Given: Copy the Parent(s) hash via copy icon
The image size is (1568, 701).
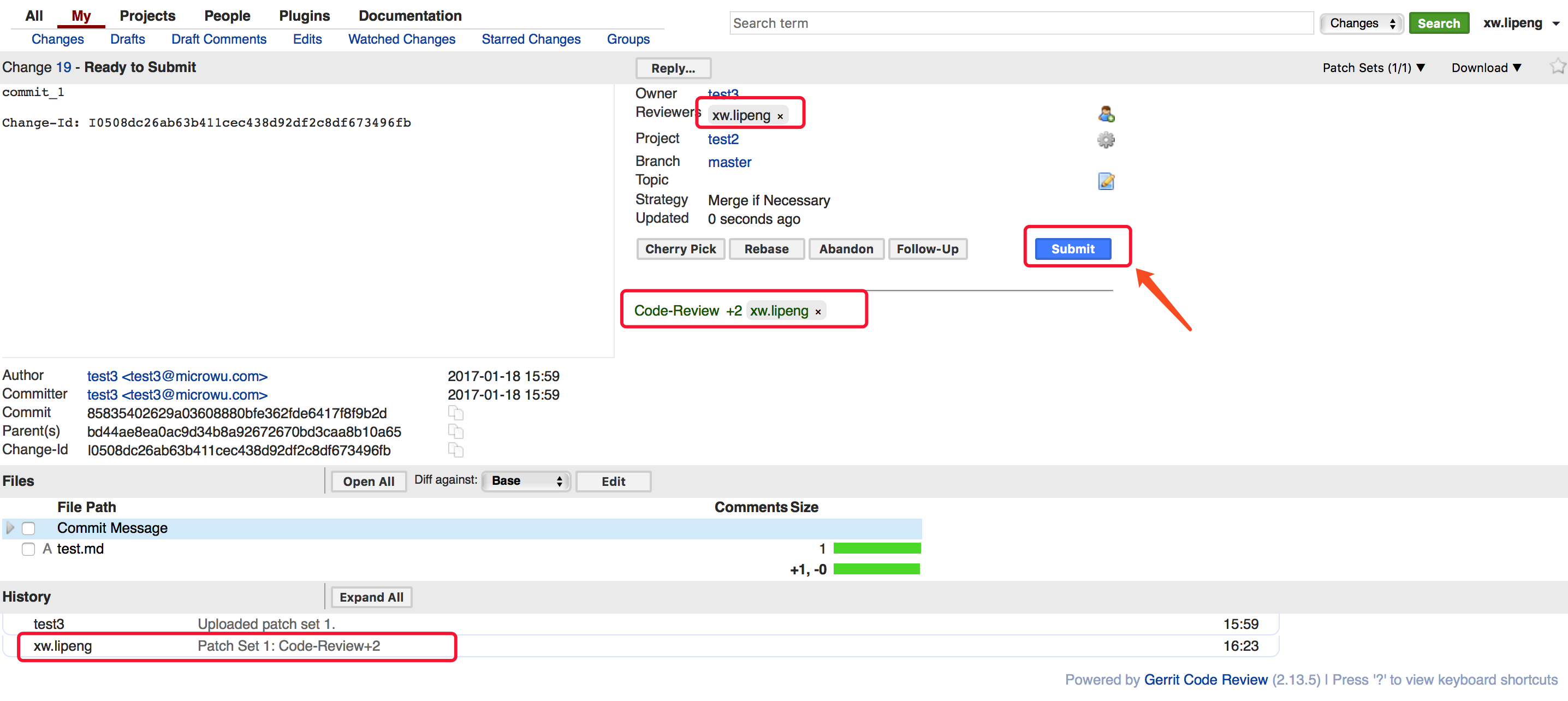Looking at the screenshot, I should click(455, 432).
